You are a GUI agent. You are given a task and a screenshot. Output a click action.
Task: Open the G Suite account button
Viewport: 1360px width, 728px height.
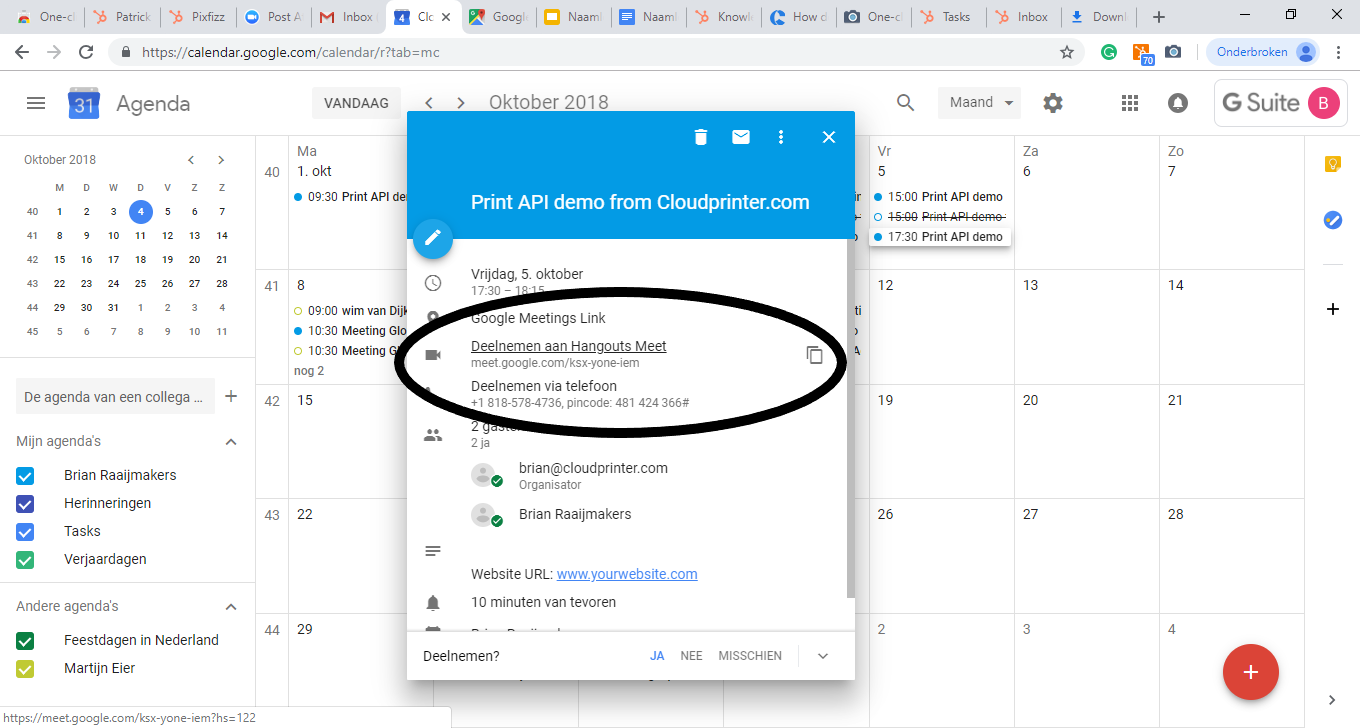click(1280, 103)
